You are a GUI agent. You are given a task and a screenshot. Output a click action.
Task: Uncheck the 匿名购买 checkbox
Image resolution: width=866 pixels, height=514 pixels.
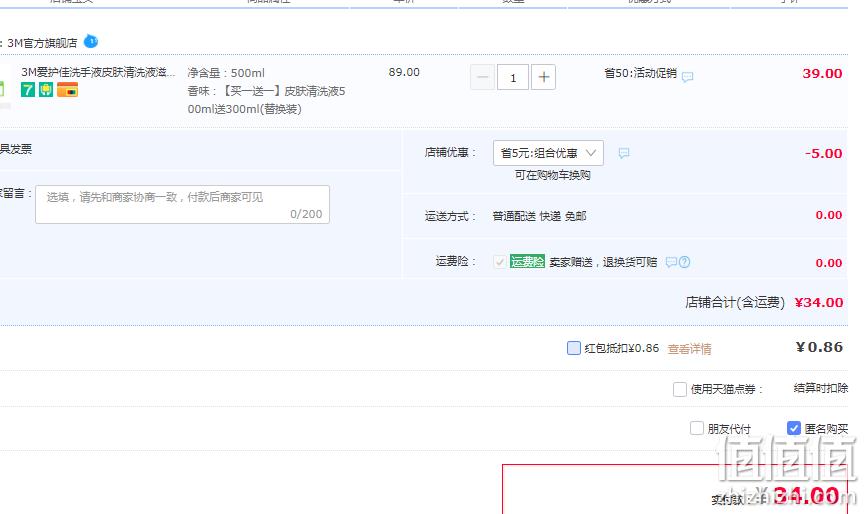[x=794, y=428]
